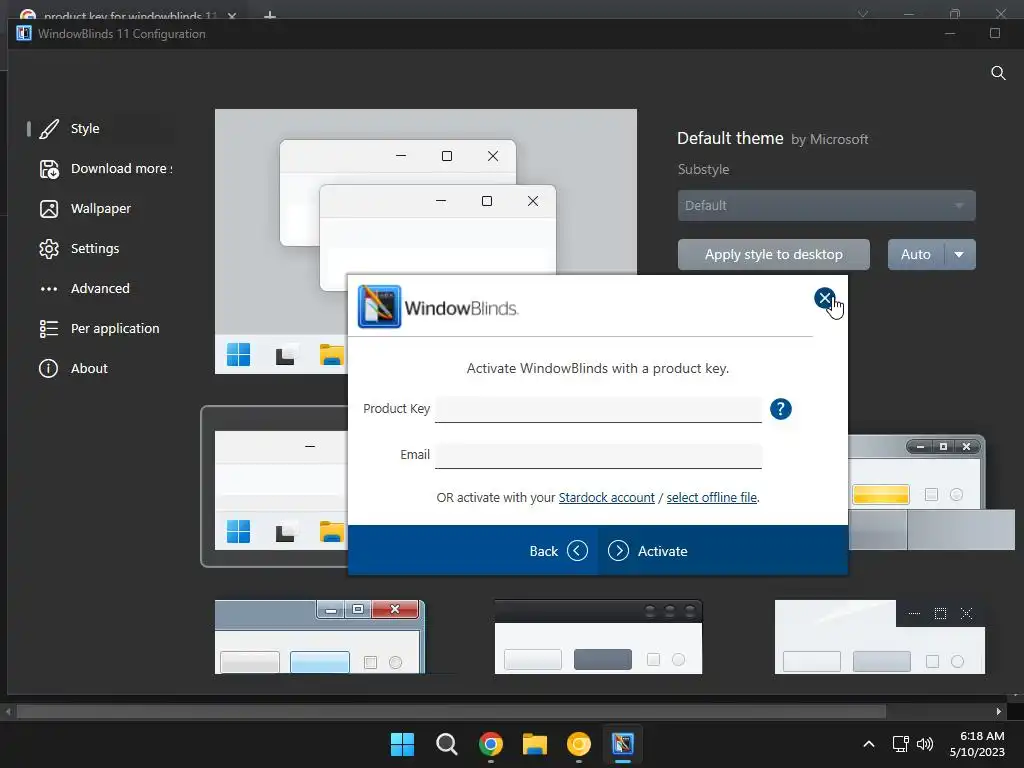Click the Style paintbrush icon
Image resolution: width=1024 pixels, height=768 pixels.
(49, 129)
